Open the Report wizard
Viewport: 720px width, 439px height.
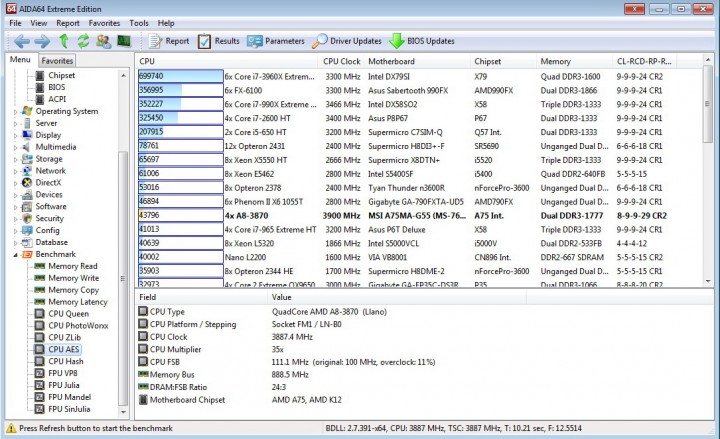tap(169, 41)
